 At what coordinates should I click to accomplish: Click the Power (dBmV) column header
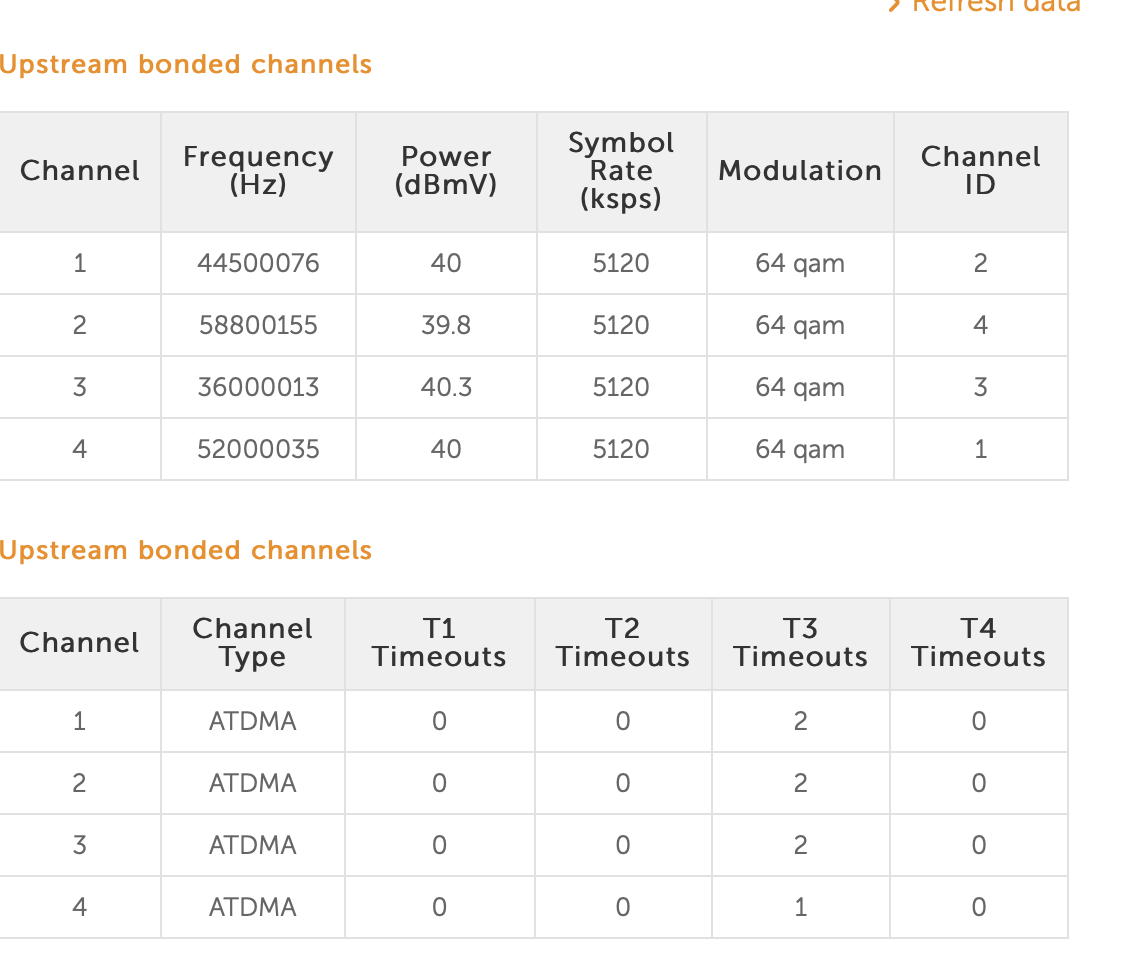point(446,171)
